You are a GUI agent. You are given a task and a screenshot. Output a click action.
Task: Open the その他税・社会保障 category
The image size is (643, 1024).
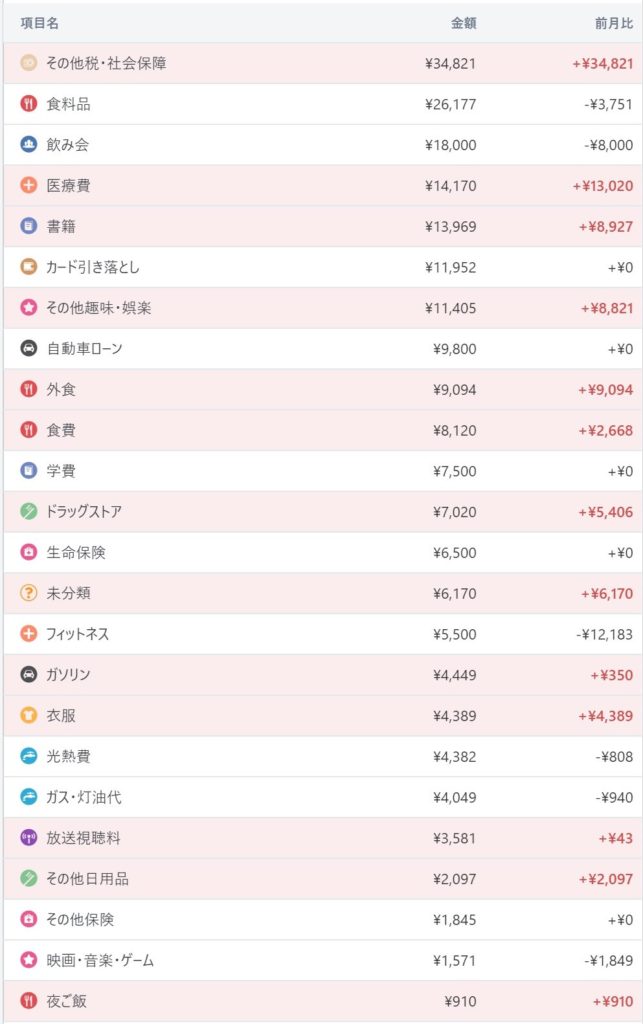coord(106,63)
